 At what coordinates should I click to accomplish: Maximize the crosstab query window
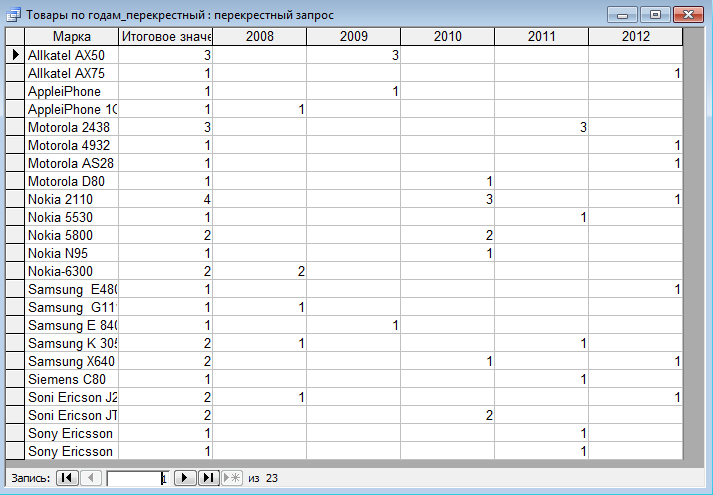point(655,15)
